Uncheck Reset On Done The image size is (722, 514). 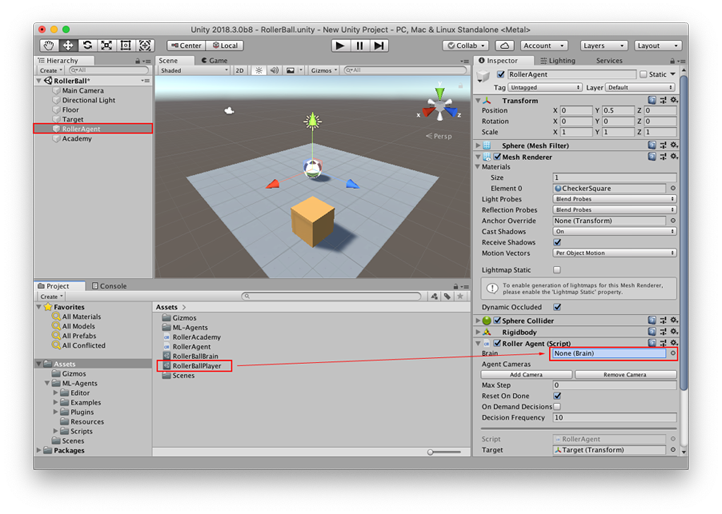tap(557, 396)
